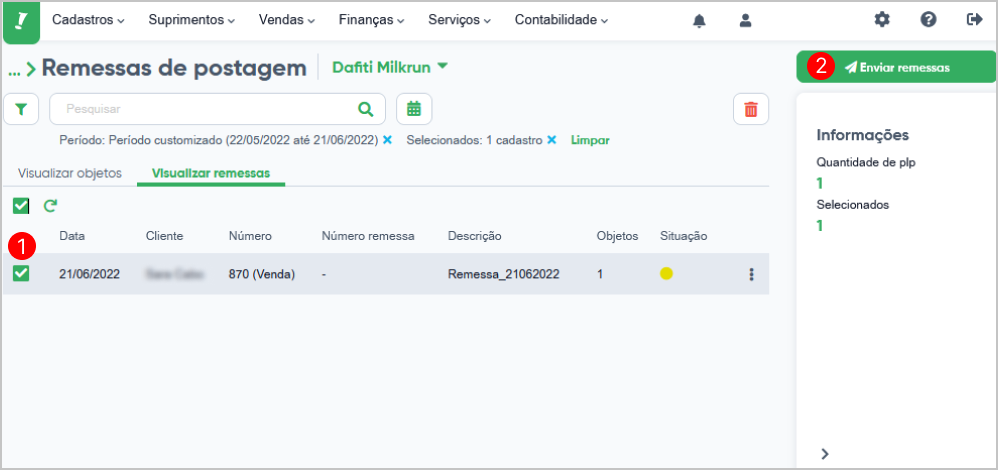Screen dimensions: 998x470
Task: Click the Enviar remessas button
Action: tap(896, 67)
